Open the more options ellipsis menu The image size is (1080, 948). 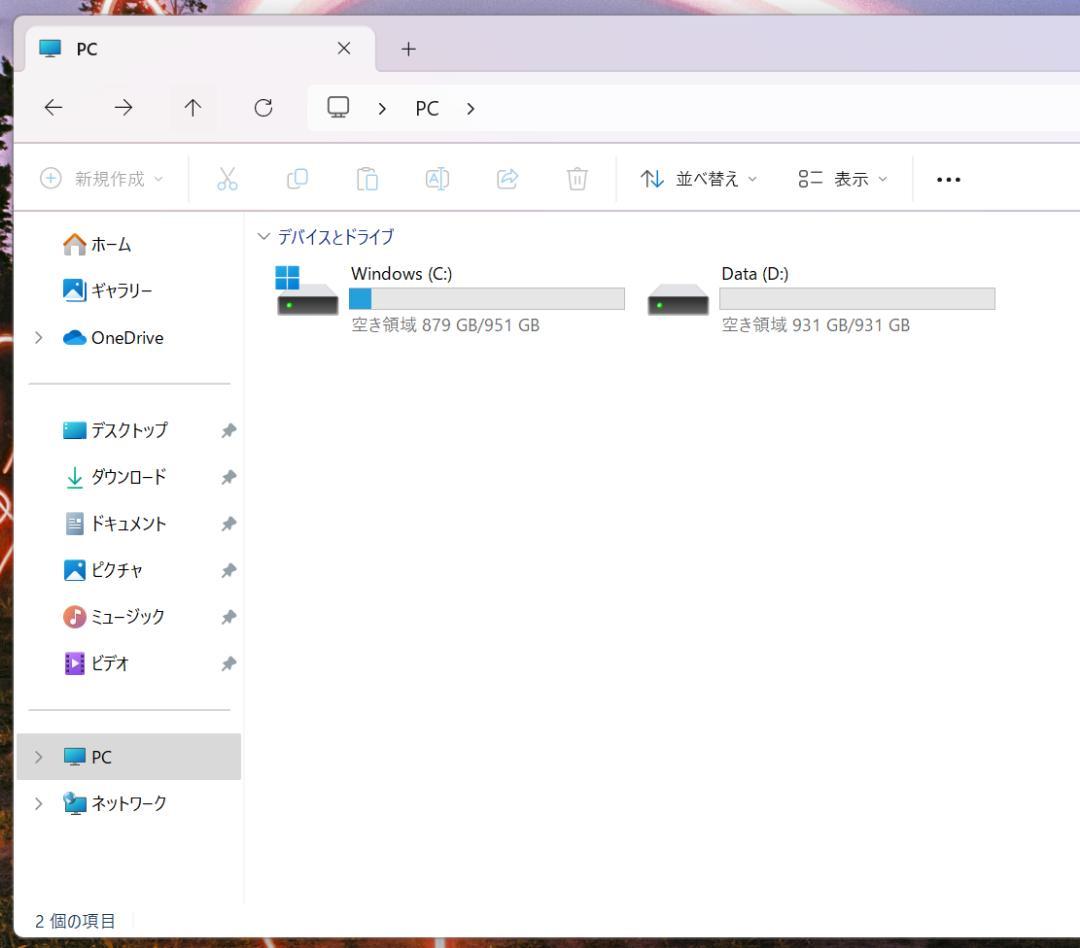click(948, 179)
